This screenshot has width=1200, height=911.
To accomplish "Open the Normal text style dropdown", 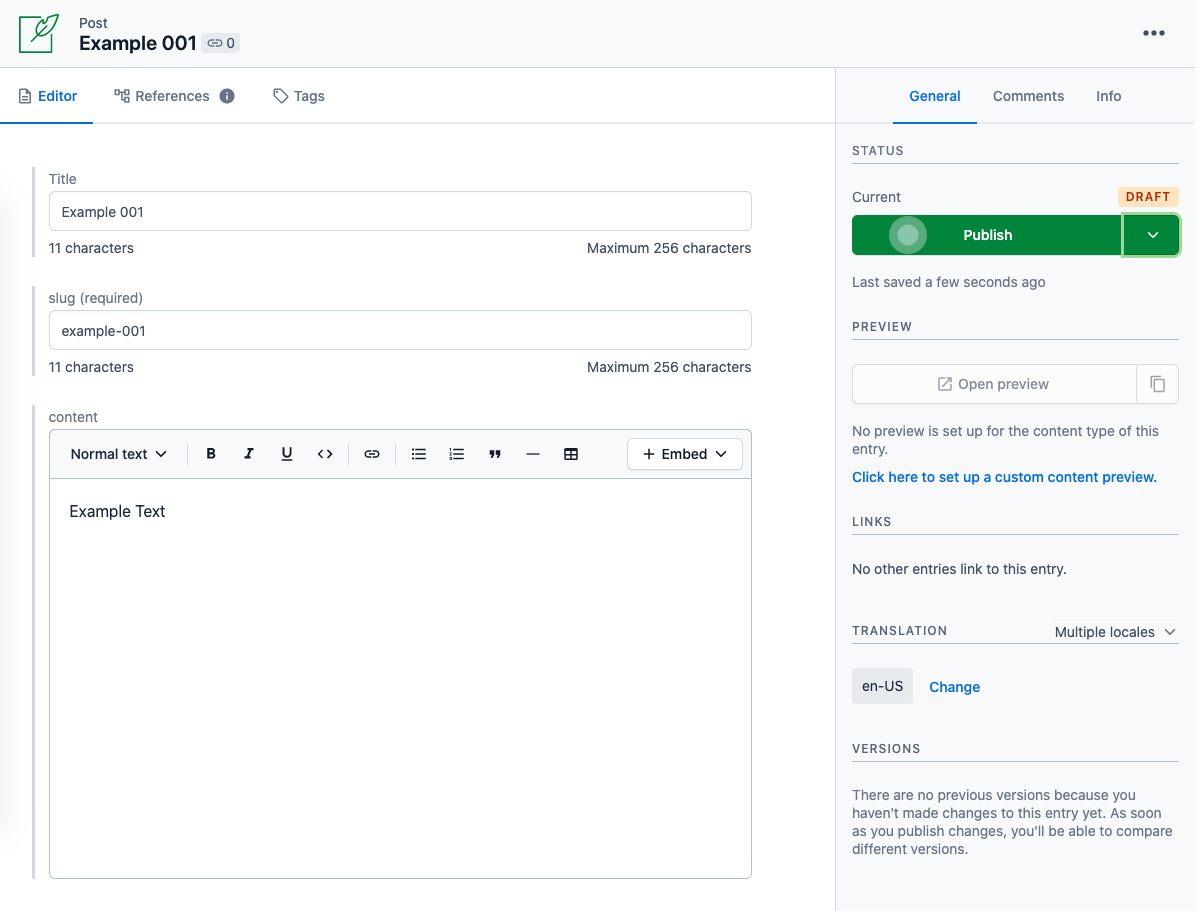I will pyautogui.click(x=119, y=454).
